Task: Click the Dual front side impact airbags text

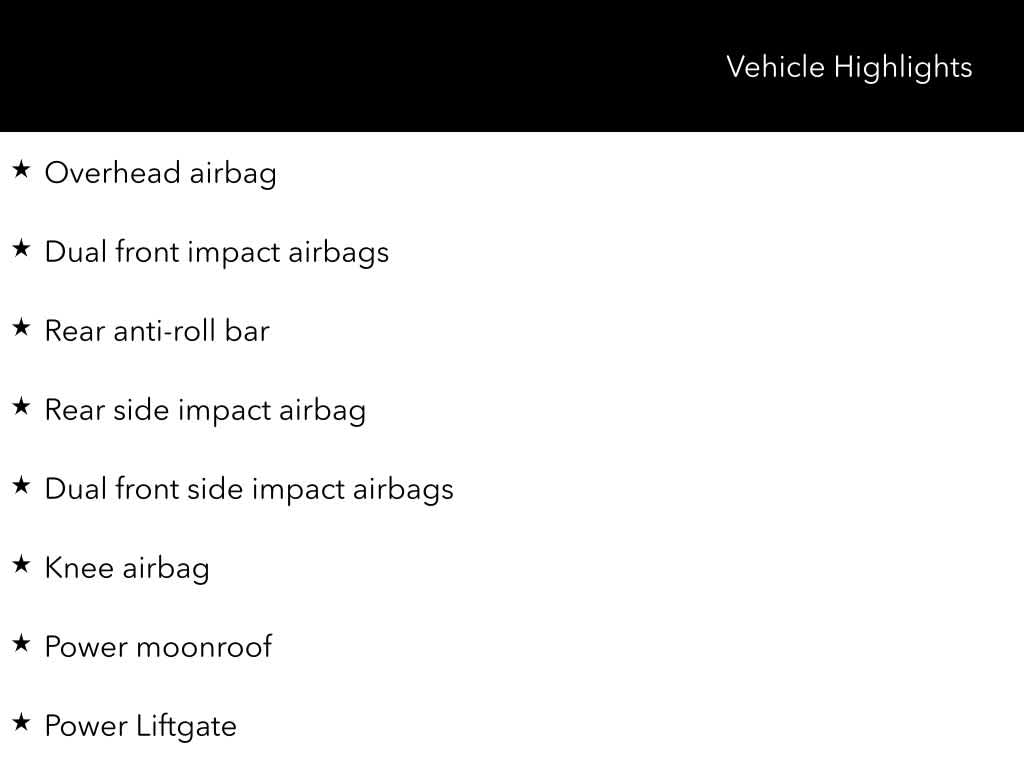Action: pos(249,489)
